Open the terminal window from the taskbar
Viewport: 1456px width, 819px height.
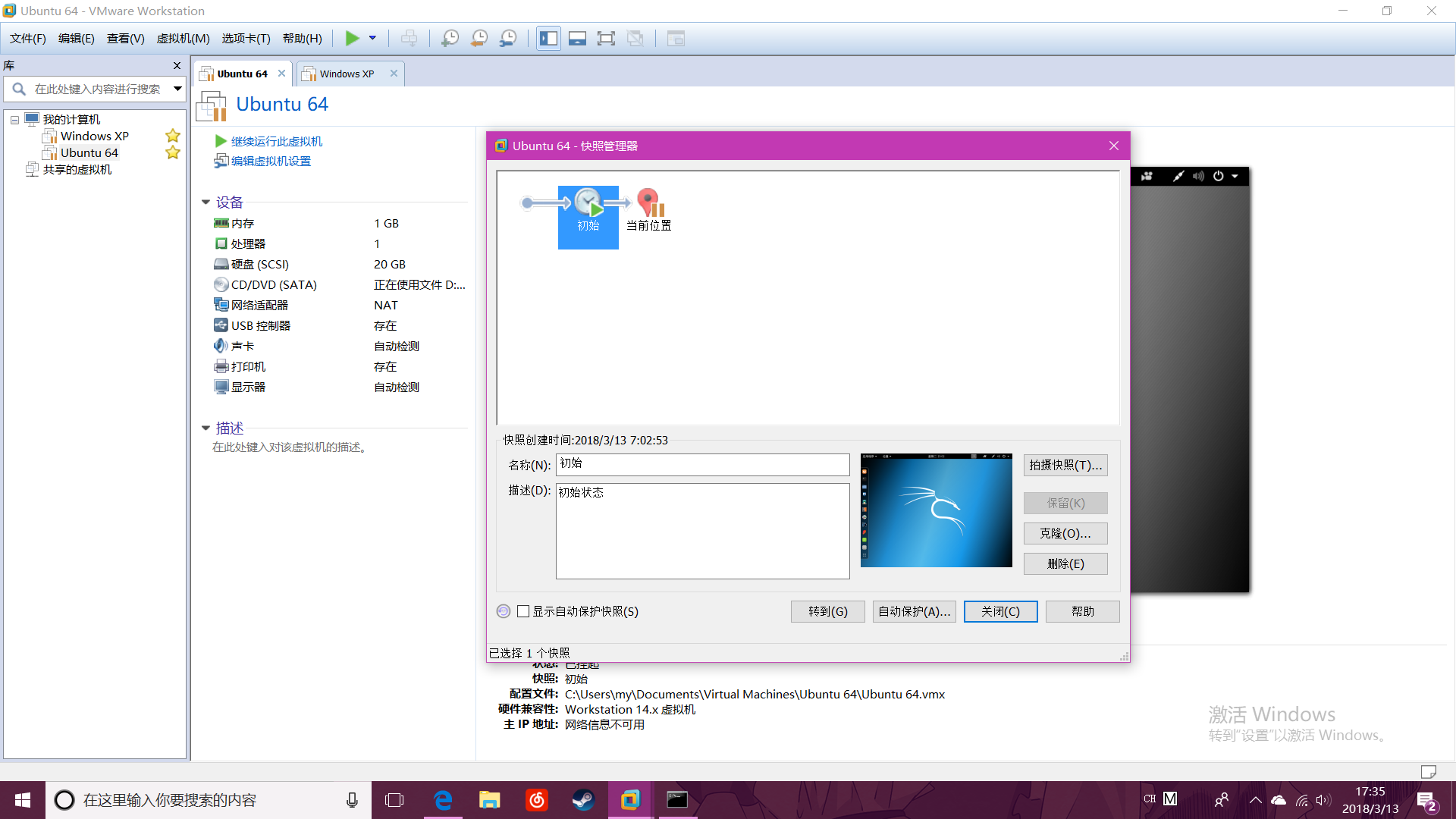[677, 800]
